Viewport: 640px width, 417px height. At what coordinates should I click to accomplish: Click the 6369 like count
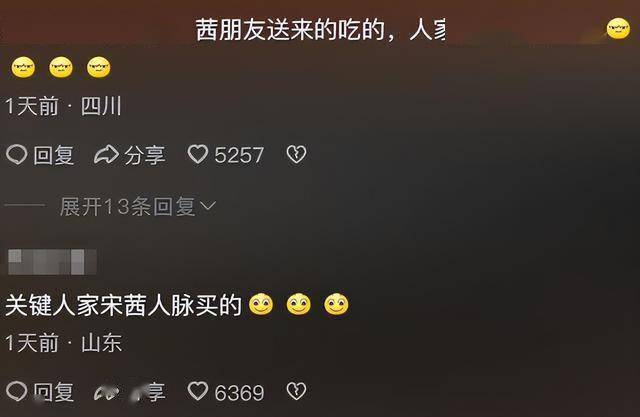(239, 393)
